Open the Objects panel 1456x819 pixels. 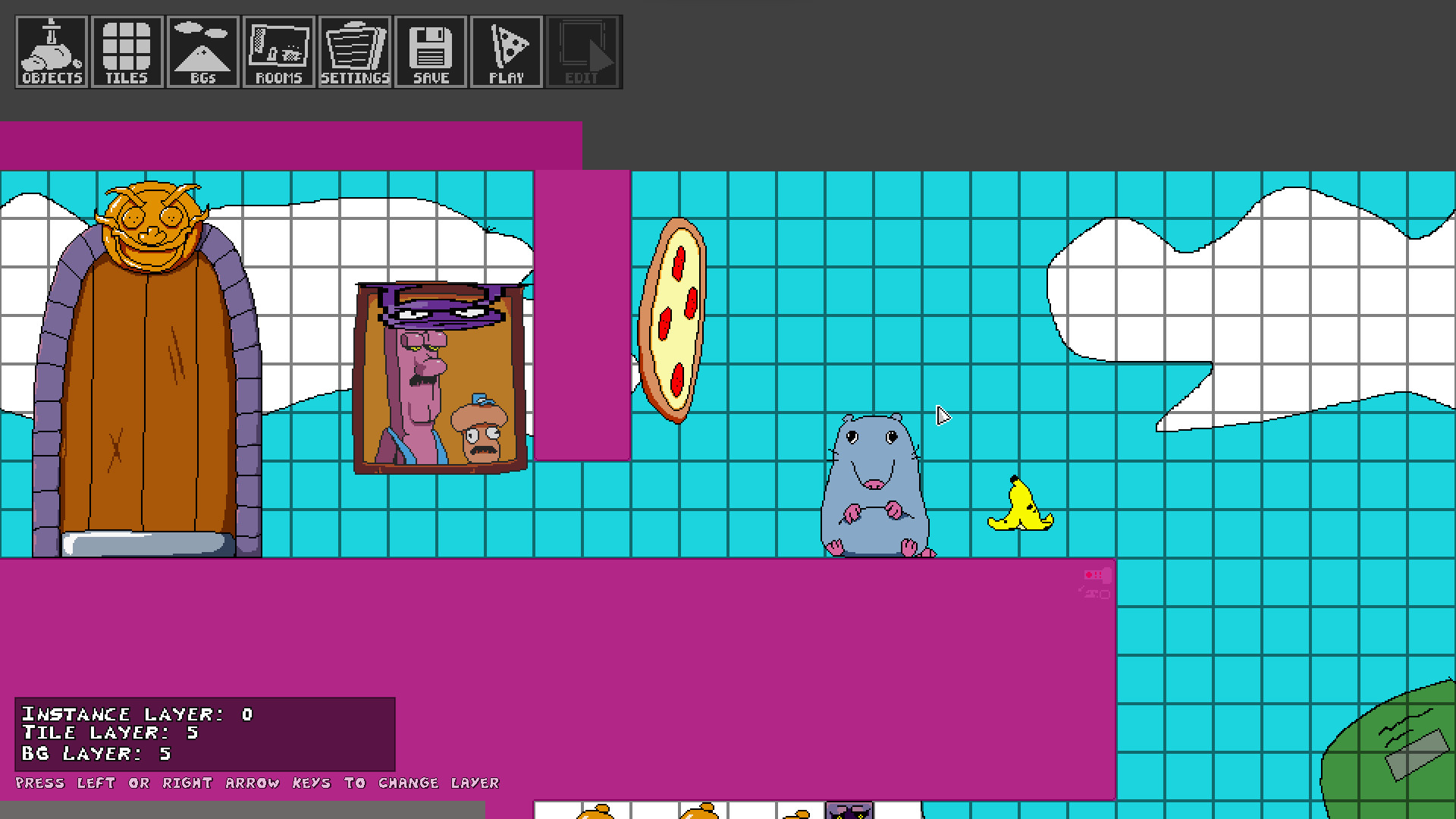tap(52, 52)
